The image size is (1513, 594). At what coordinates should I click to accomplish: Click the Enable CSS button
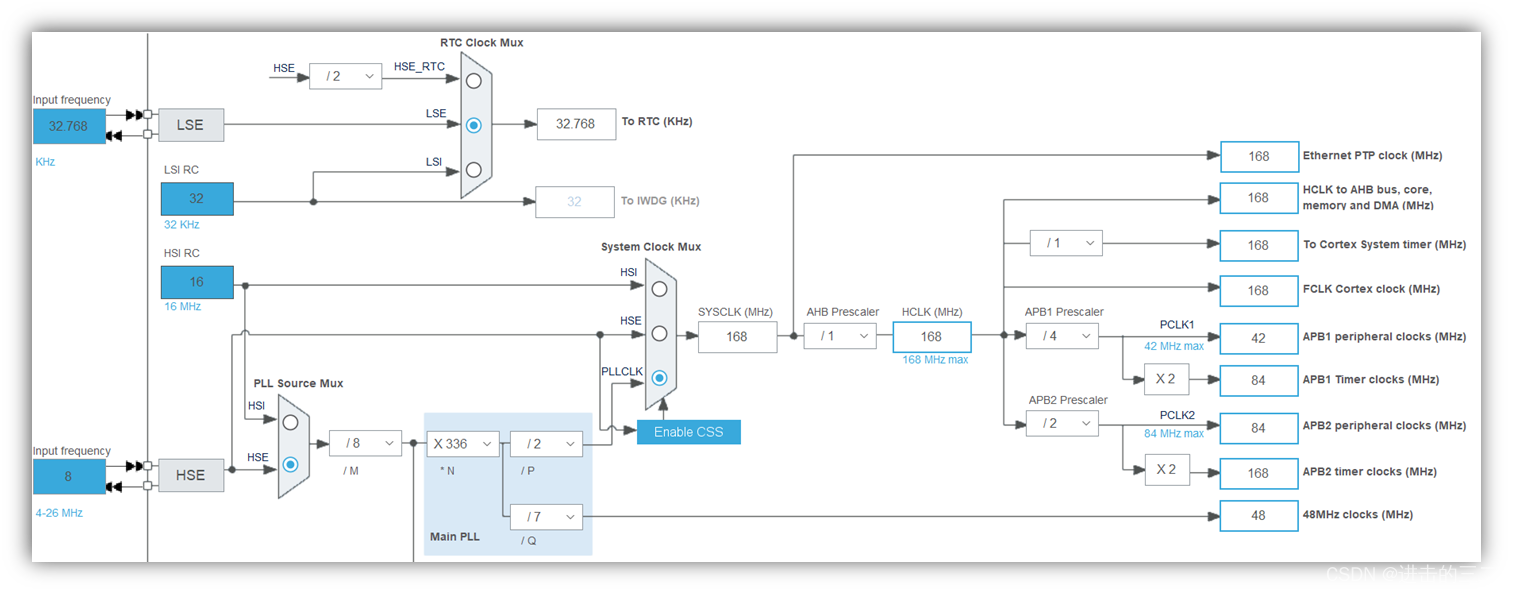(688, 431)
